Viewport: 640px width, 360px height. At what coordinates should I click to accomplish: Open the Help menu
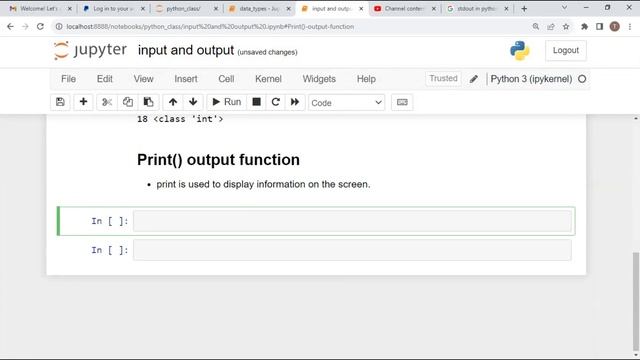tap(366, 79)
